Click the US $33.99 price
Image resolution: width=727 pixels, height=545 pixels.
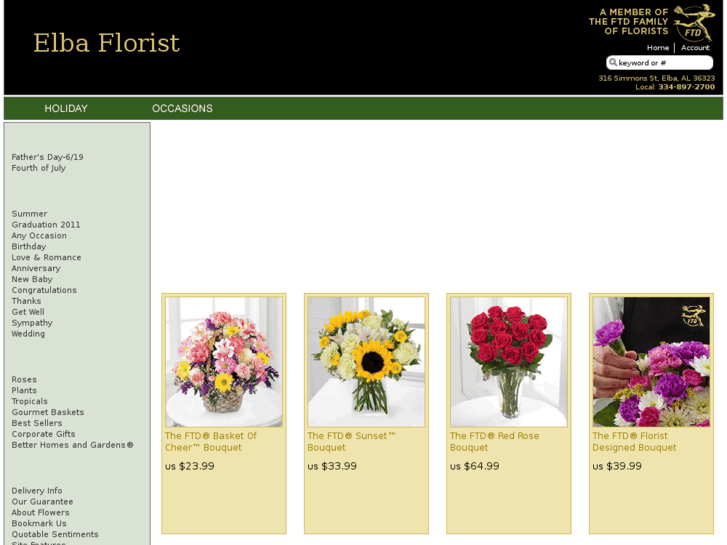coord(332,466)
